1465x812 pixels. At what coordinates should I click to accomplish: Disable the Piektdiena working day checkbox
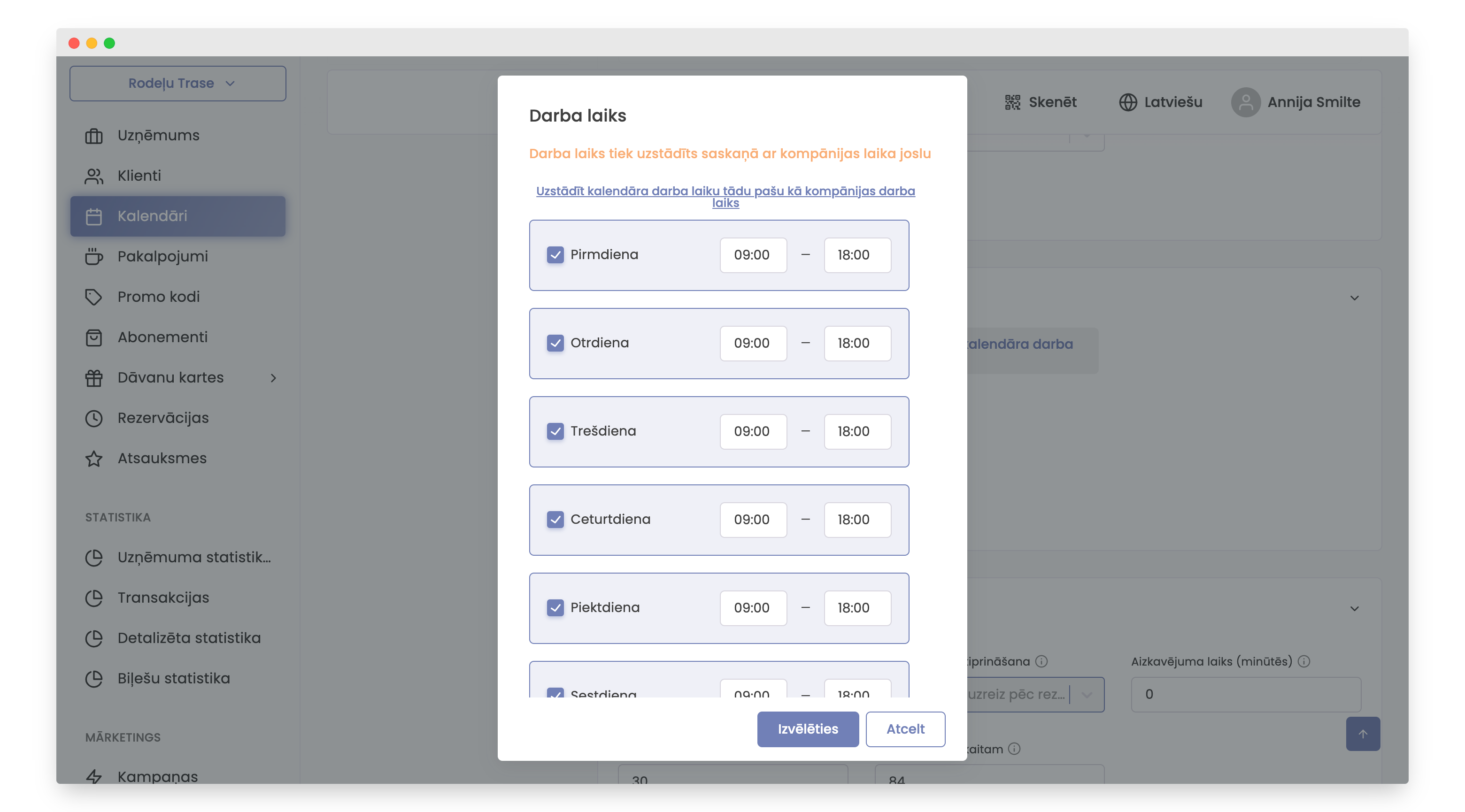[x=555, y=607]
